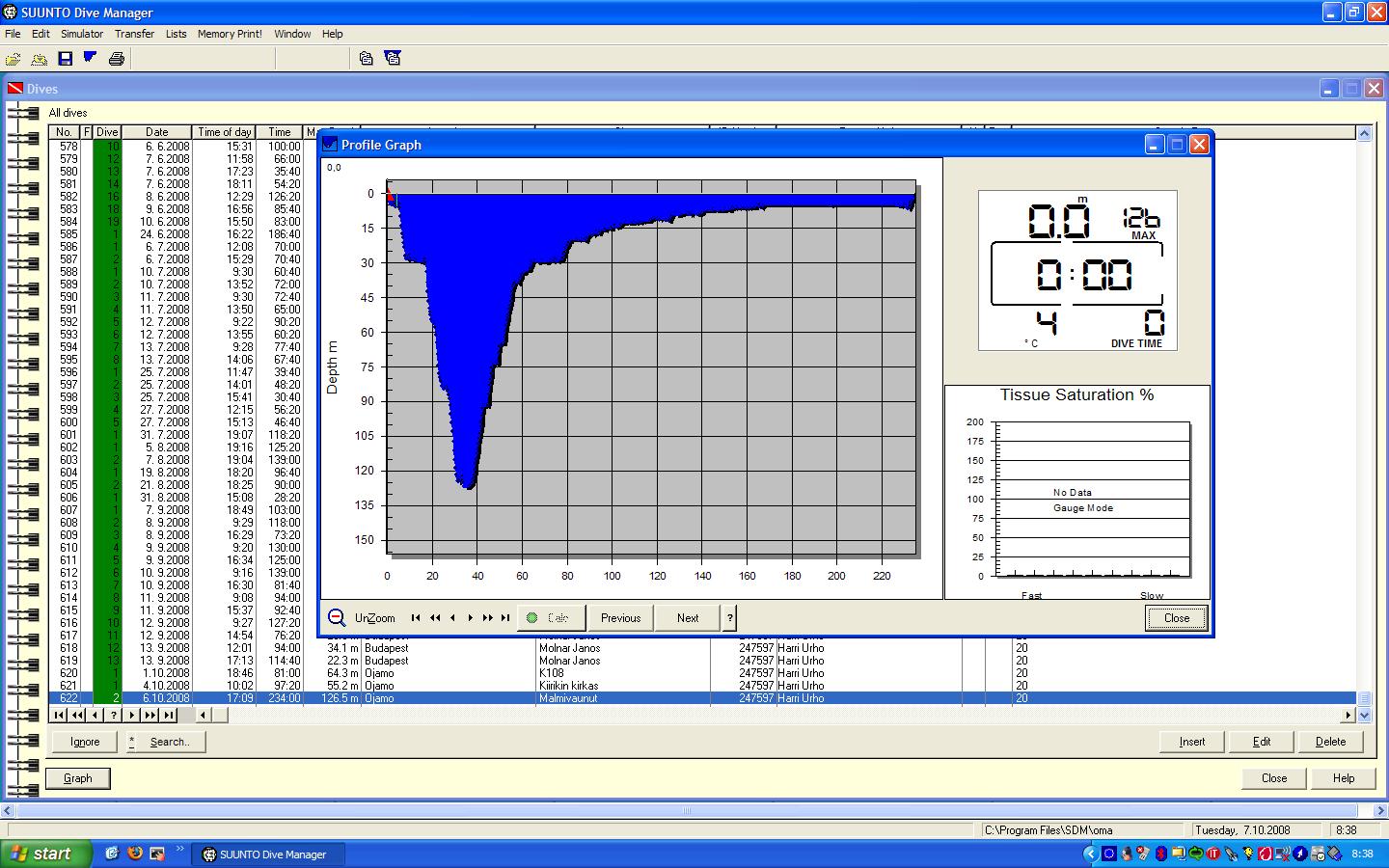Viewport: 1389px width, 868px height.
Task: Select dive 600 row
Action: coord(183,422)
